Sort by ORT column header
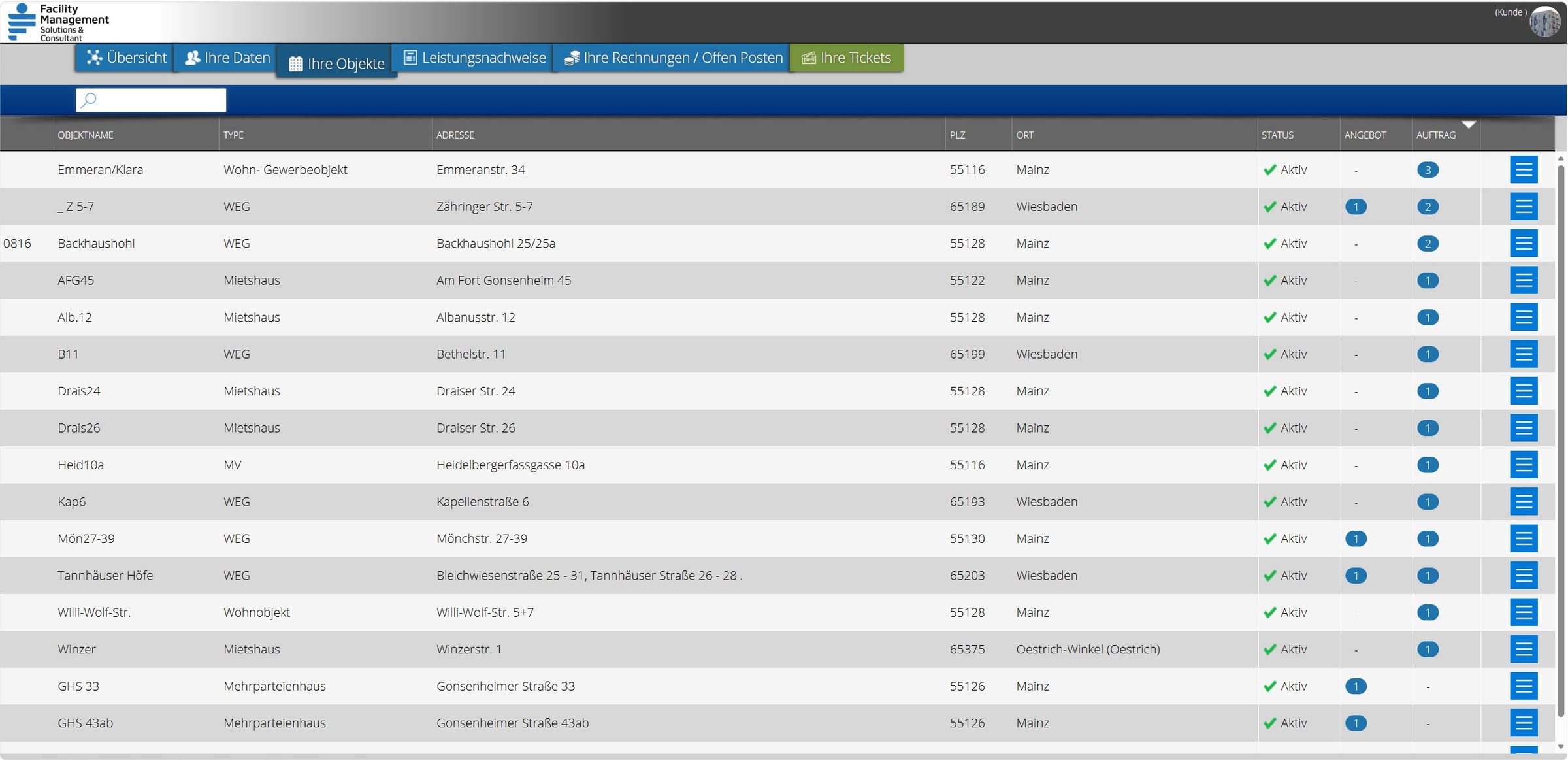The height and width of the screenshot is (760, 1568). tap(1024, 135)
